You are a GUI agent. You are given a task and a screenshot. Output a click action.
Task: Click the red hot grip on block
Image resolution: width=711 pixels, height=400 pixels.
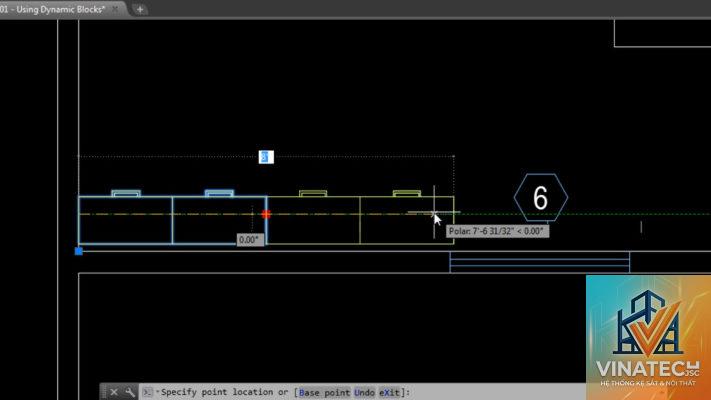tap(266, 214)
